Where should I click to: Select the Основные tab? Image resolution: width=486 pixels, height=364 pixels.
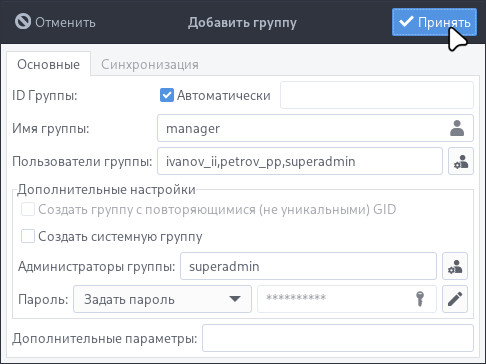tap(49, 64)
